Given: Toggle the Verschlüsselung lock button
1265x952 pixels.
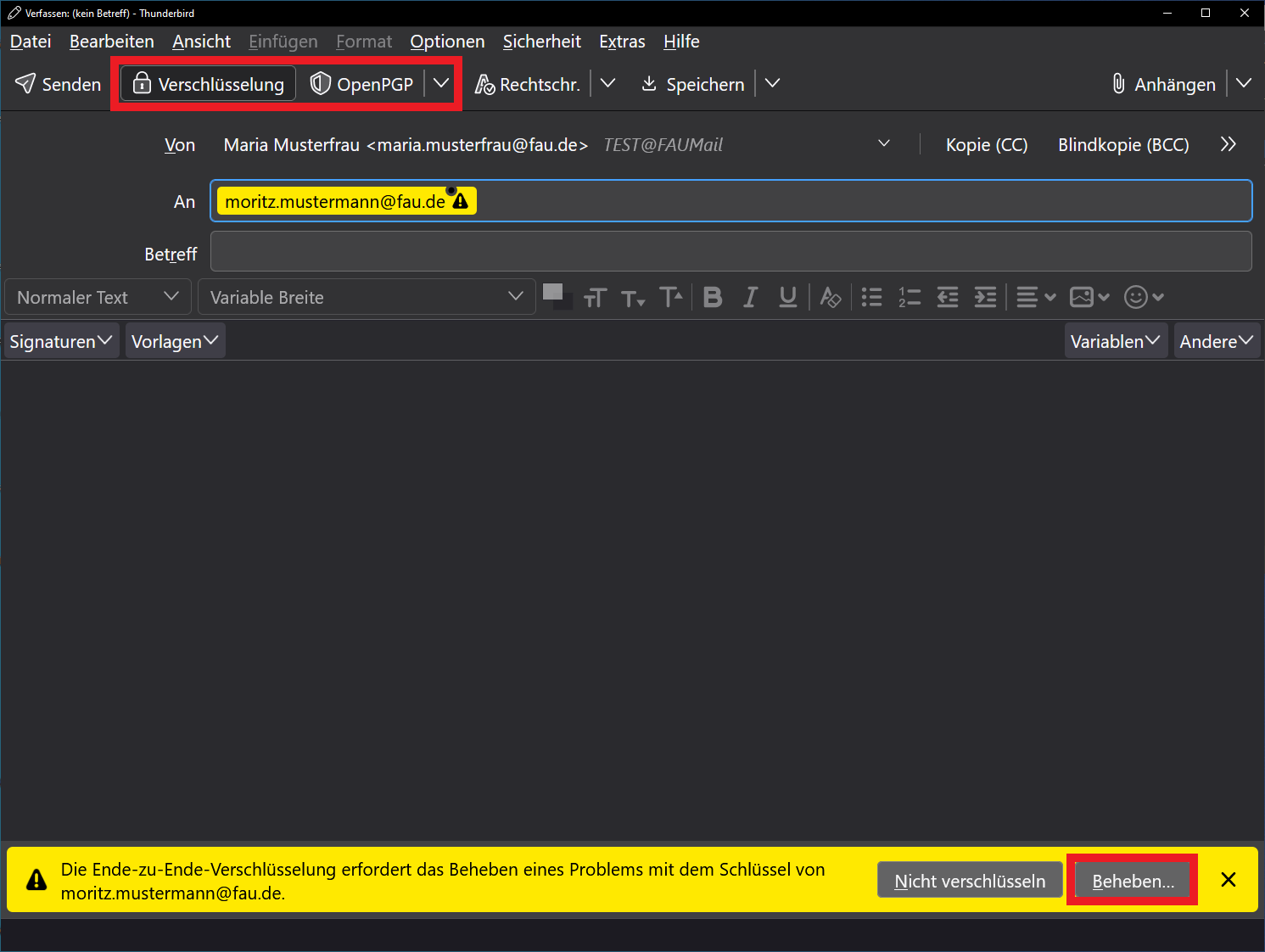Looking at the screenshot, I should tap(209, 84).
